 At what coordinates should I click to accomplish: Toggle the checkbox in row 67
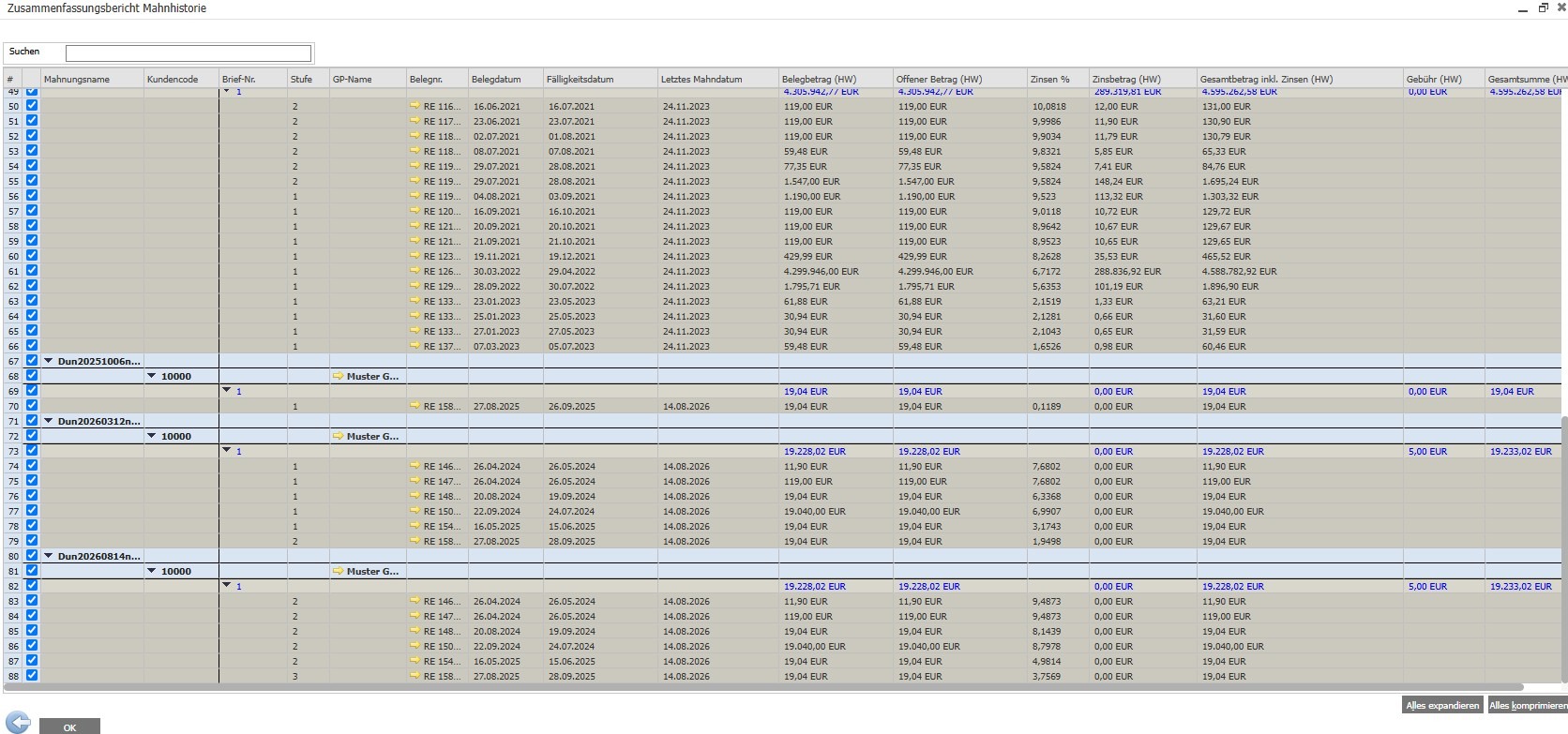(32, 361)
